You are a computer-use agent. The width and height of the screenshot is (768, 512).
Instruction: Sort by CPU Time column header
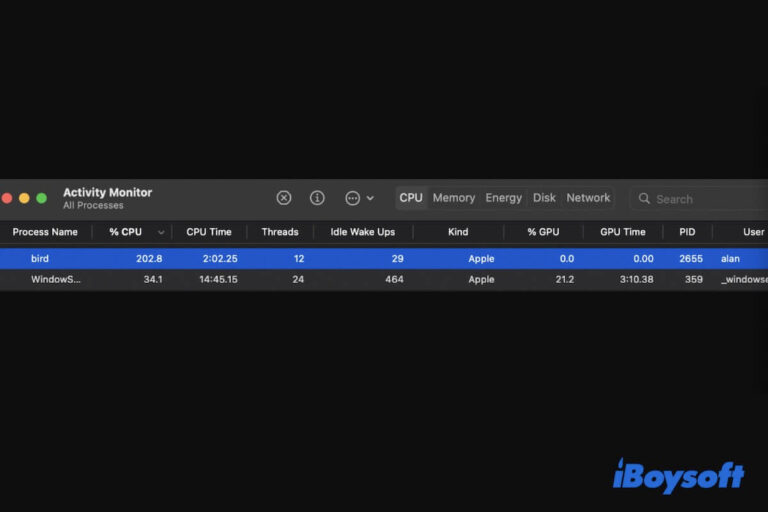click(x=209, y=232)
